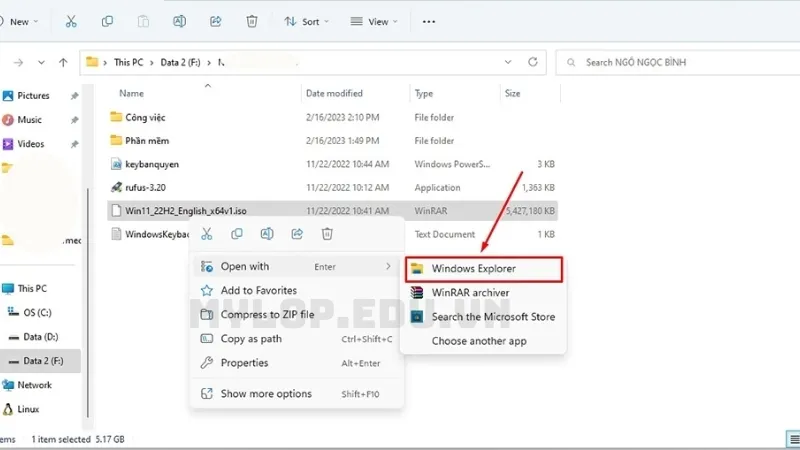The image size is (800, 450).
Task: Expand the recent locations chevron
Action: point(41,62)
